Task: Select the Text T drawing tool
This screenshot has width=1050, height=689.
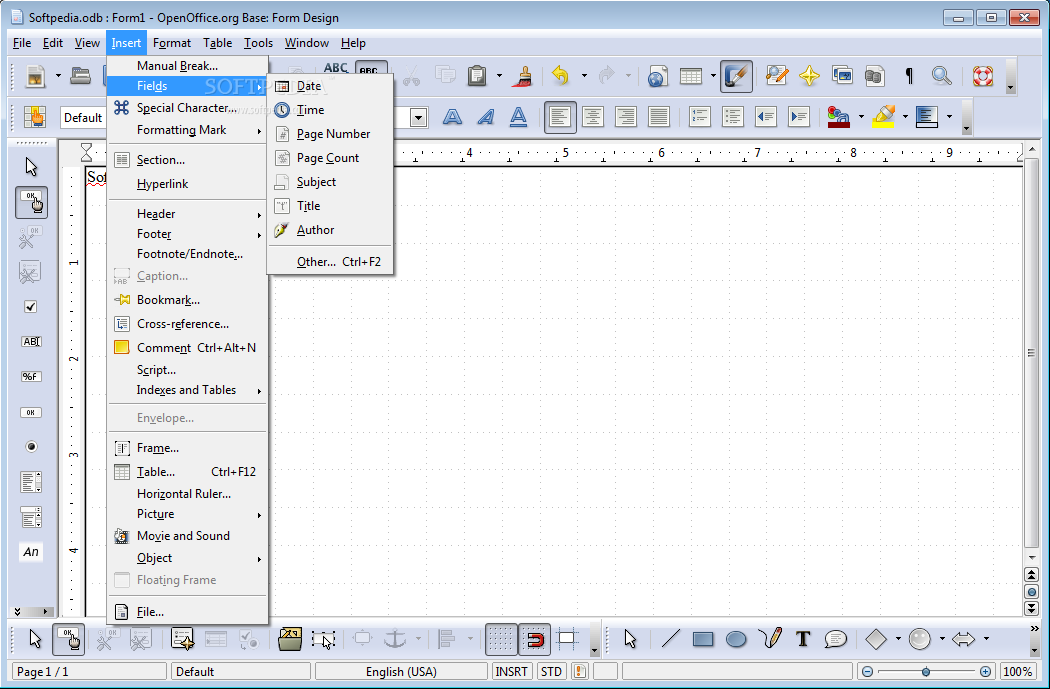Action: [x=803, y=639]
